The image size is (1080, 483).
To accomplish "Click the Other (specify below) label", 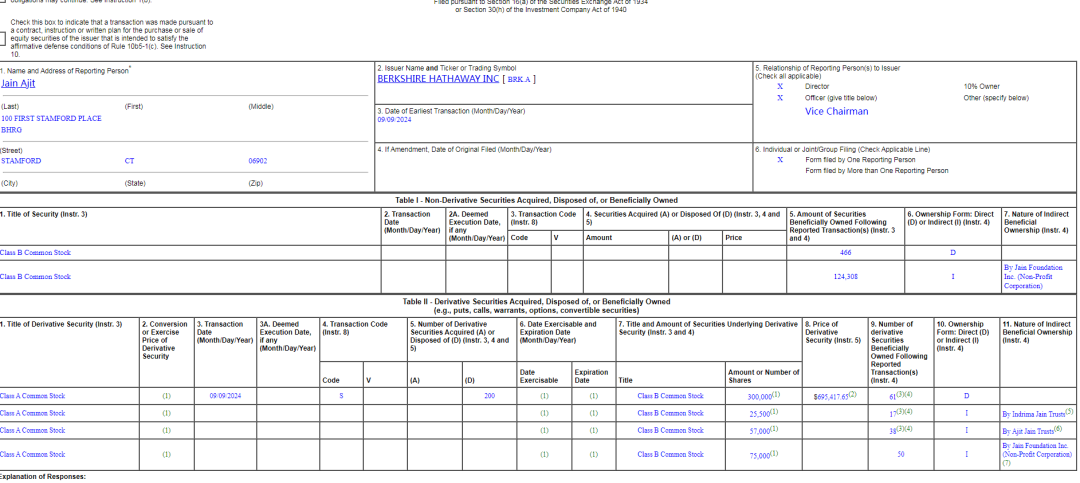I will (996, 98).
